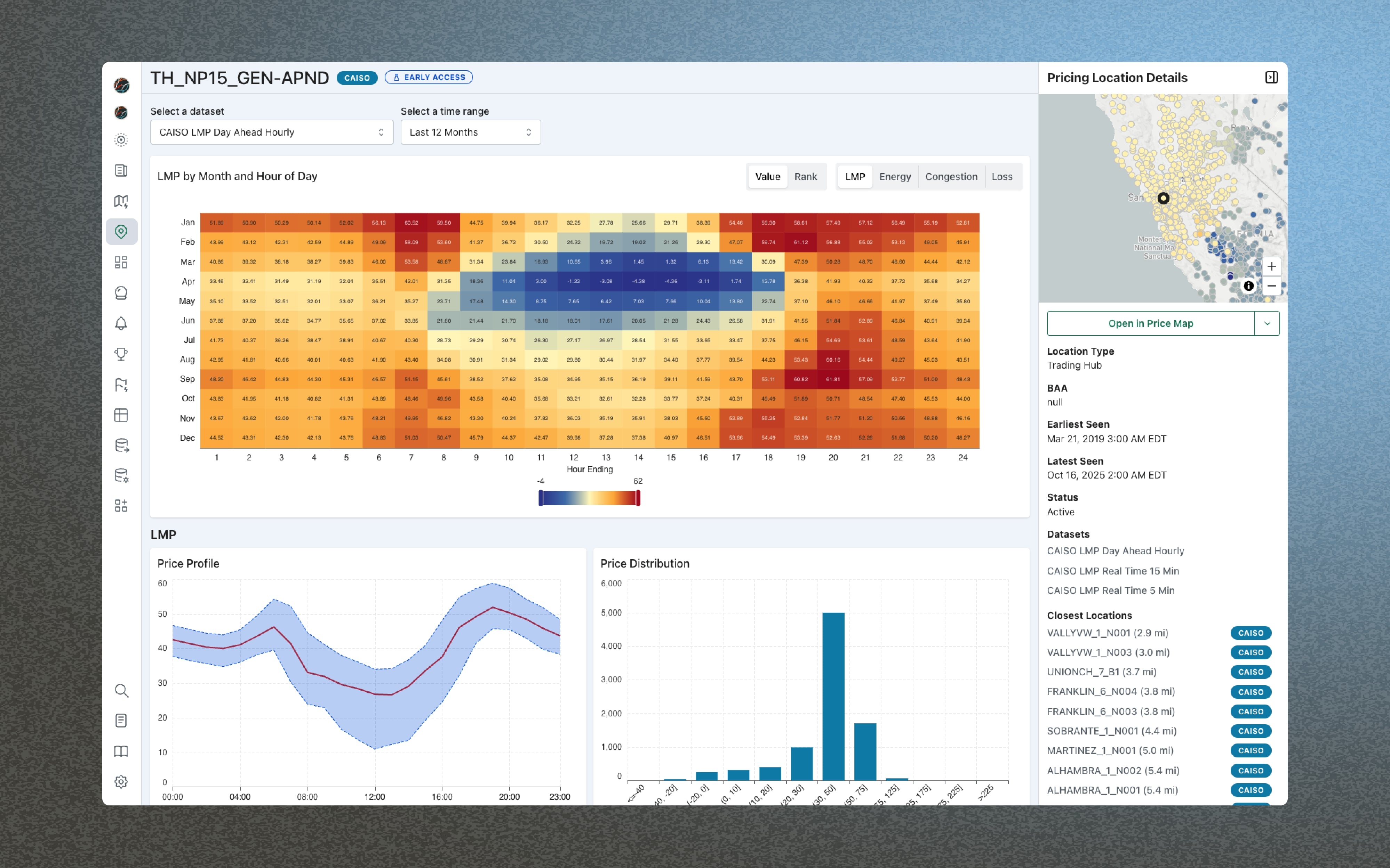
Task: Select the Loss tab
Action: click(1001, 177)
